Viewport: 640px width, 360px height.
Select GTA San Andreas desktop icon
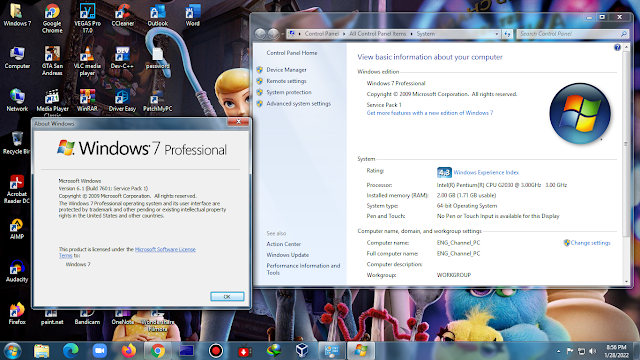(x=52, y=61)
